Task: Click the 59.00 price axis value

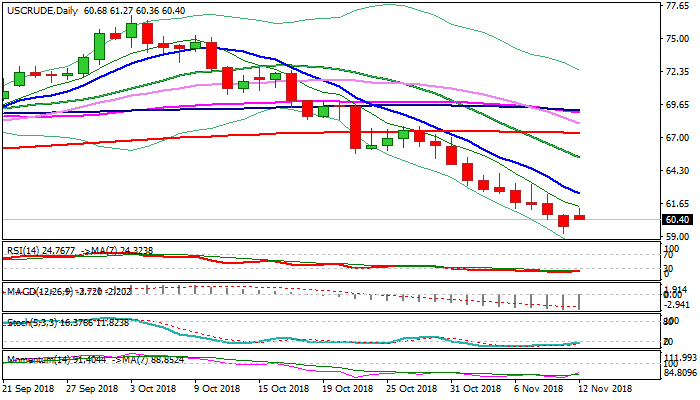Action: (678, 237)
